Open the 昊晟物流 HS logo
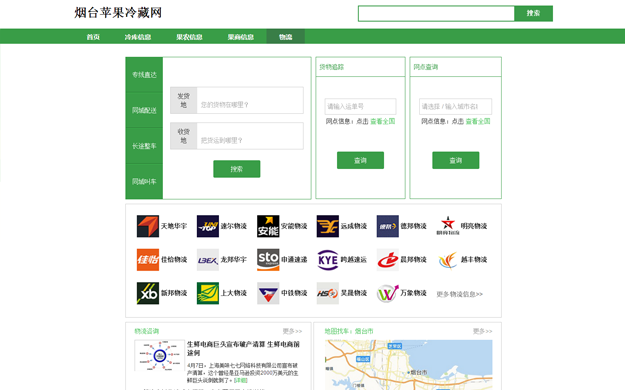625x390 pixels. point(328,293)
